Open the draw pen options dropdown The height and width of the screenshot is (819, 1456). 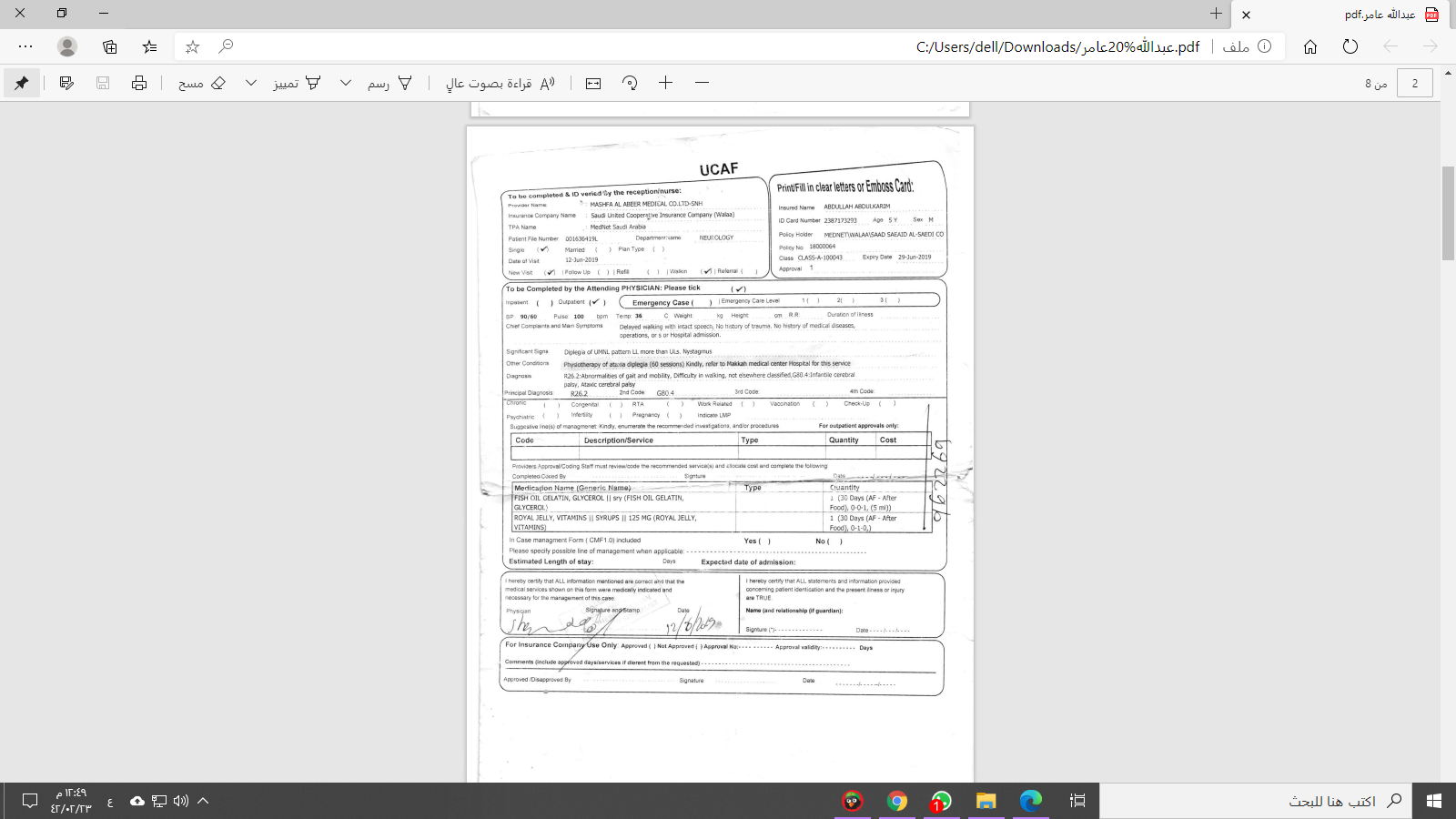(346, 83)
